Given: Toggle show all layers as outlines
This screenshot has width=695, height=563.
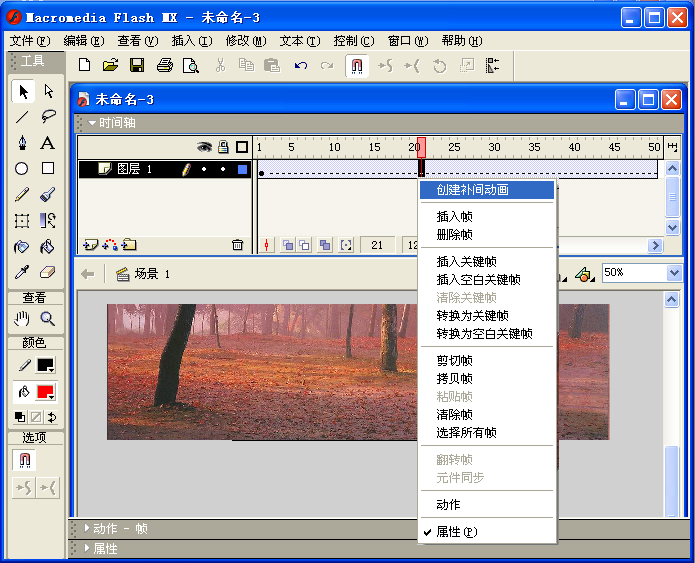Looking at the screenshot, I should (x=242, y=147).
